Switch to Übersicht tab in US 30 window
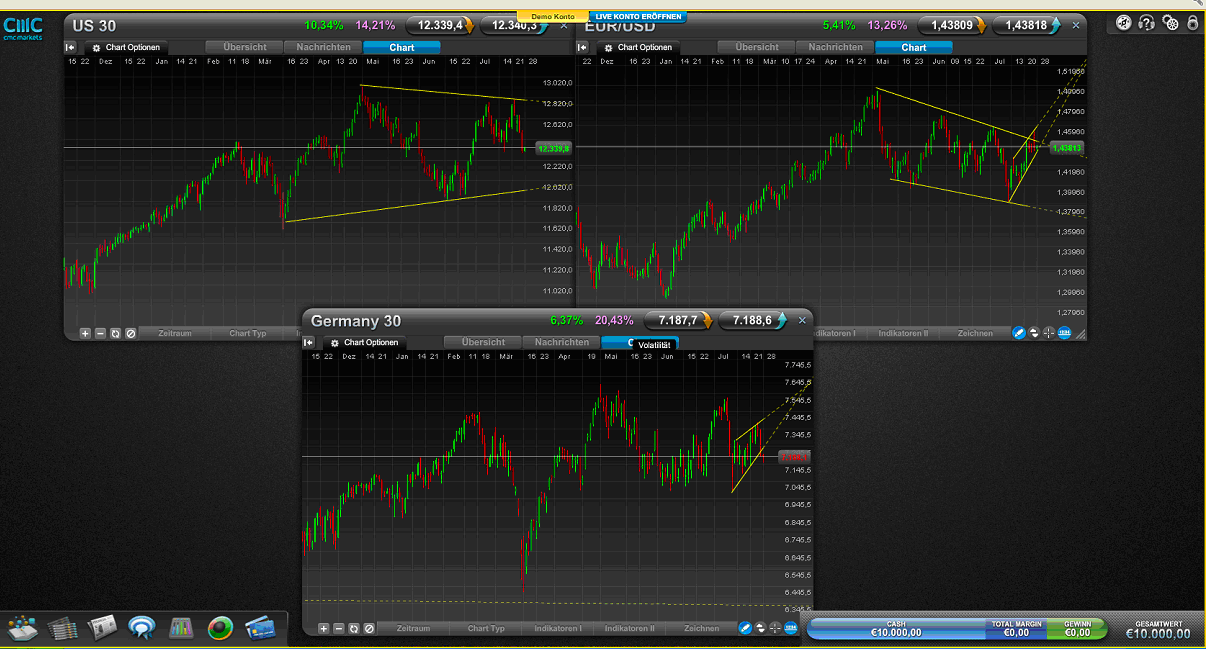 click(245, 47)
